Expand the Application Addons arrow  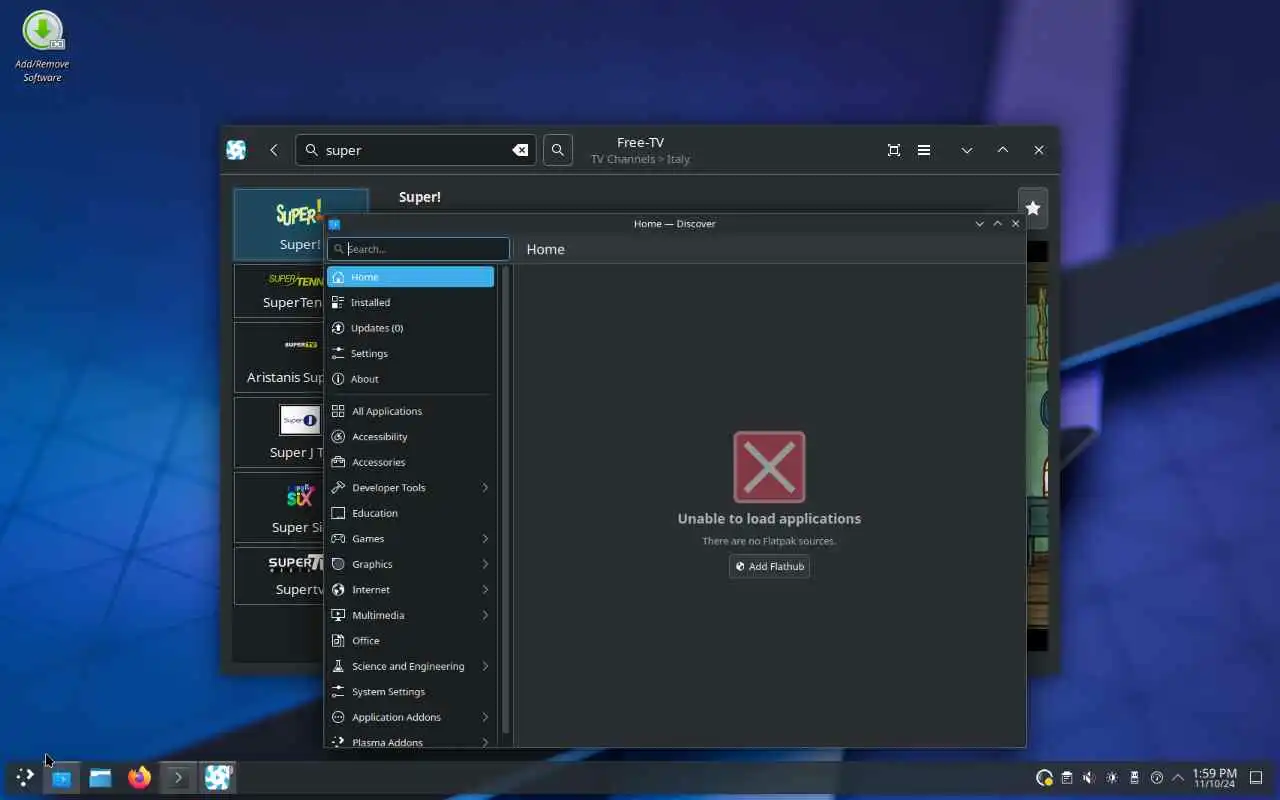(x=485, y=717)
